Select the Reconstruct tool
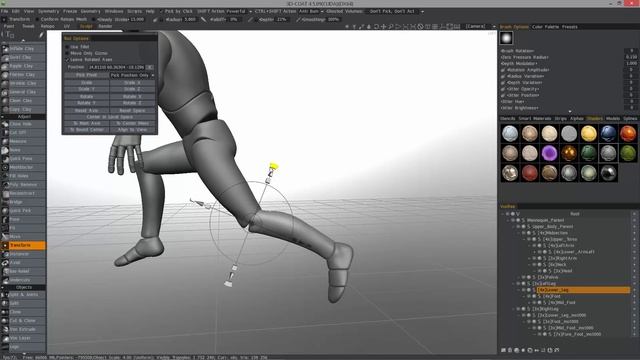 click(23, 193)
